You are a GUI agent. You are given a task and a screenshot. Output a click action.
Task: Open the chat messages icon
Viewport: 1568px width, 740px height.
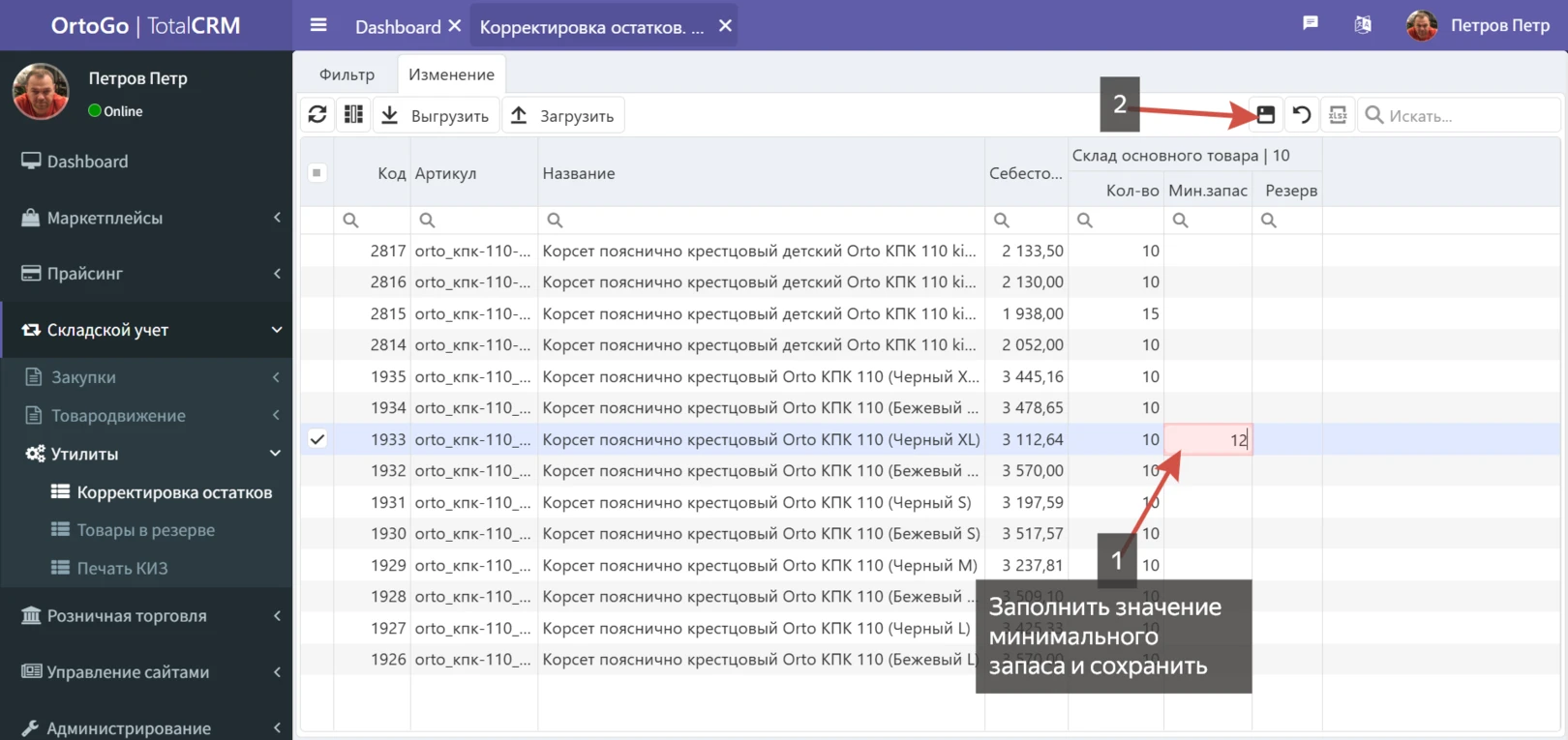coord(1311,24)
